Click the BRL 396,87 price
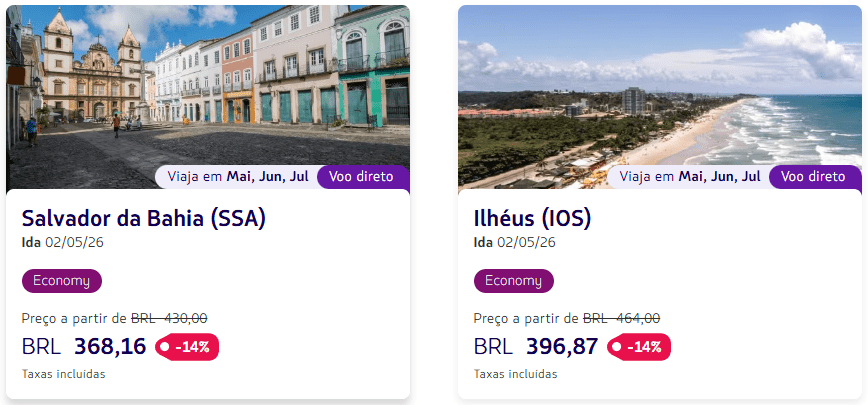 pos(536,347)
